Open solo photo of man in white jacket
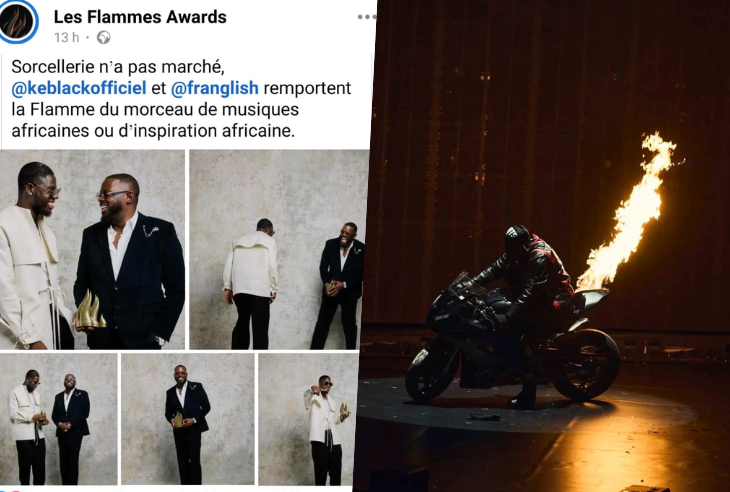The image size is (730, 492). click(x=309, y=419)
